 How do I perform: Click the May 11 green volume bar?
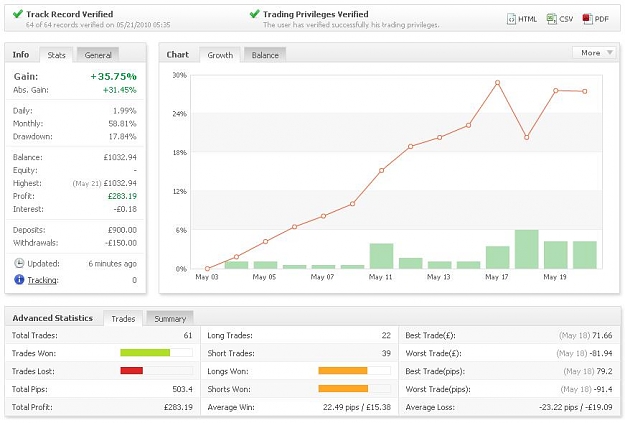click(x=381, y=256)
